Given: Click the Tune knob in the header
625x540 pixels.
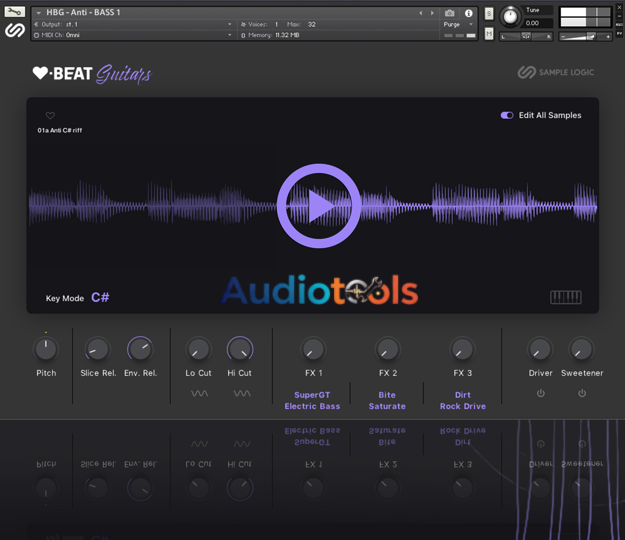Looking at the screenshot, I should pyautogui.click(x=510, y=16).
